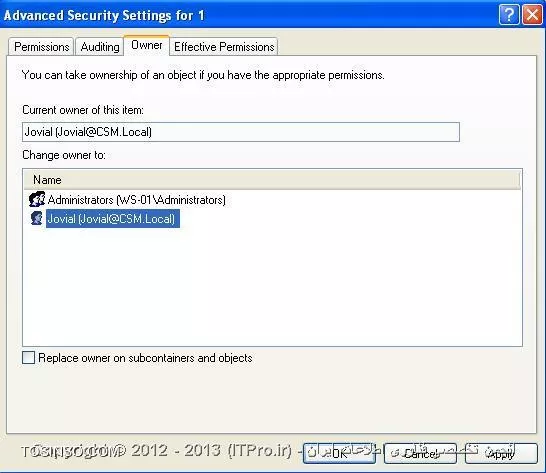Viewport: 546px width, 473px height.
Task: Click the title bar Help question mark
Action: [x=509, y=15]
